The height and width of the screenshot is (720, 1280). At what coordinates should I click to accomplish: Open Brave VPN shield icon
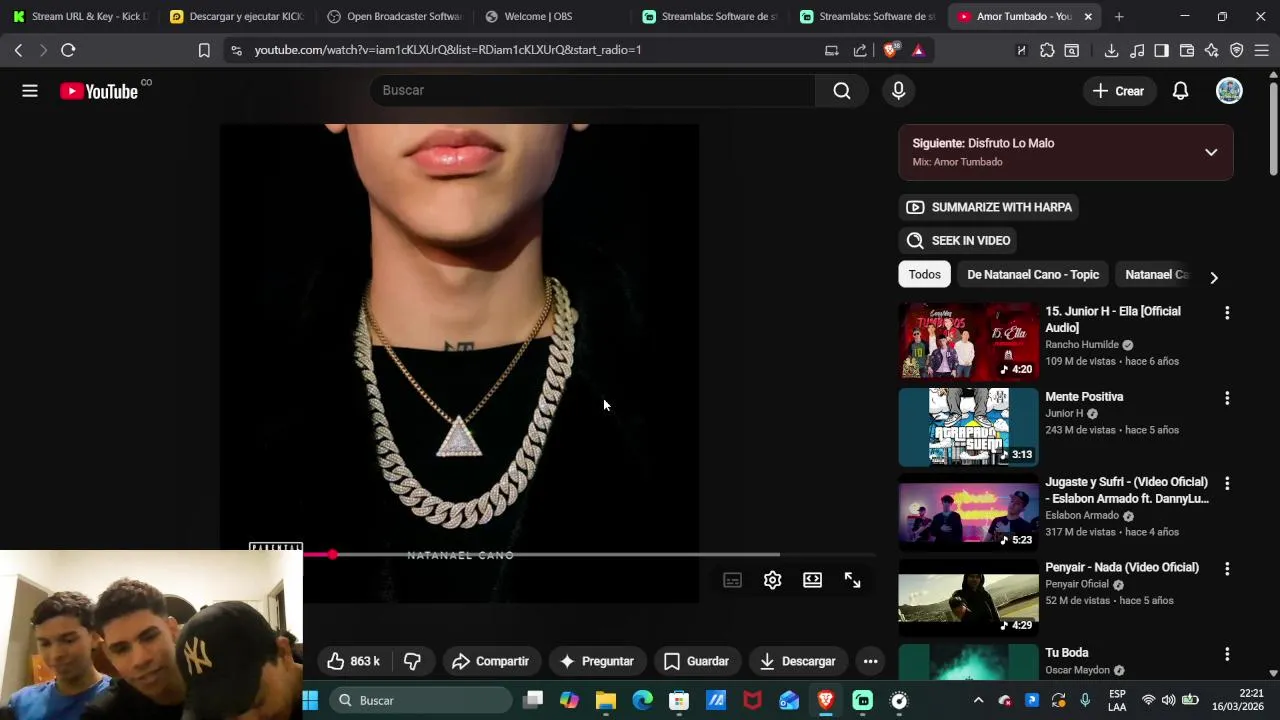(1237, 50)
